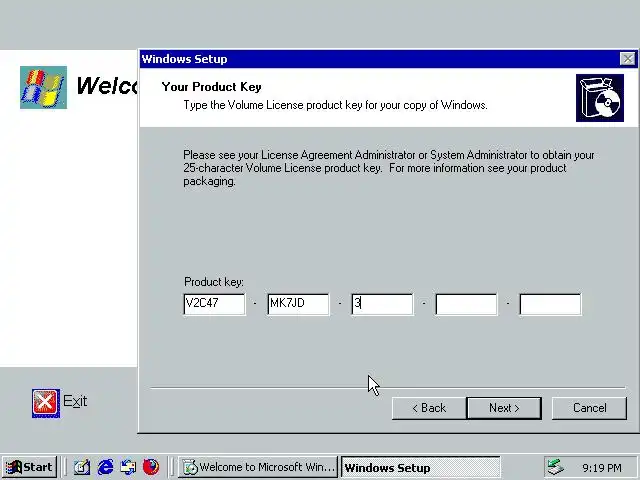Open the Start menu
Image resolution: width=640 pixels, height=480 pixels.
click(30, 467)
